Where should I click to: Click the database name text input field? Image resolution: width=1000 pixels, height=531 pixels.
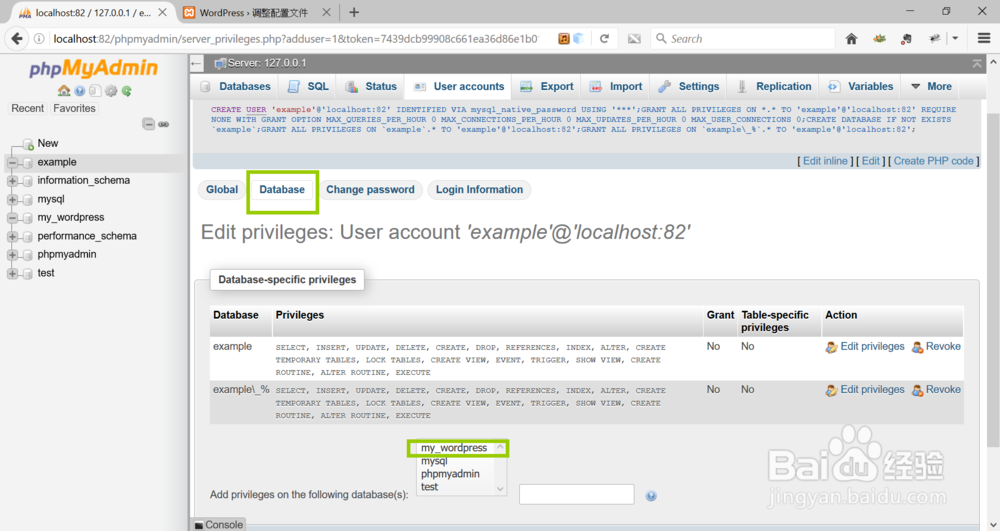tap(577, 495)
